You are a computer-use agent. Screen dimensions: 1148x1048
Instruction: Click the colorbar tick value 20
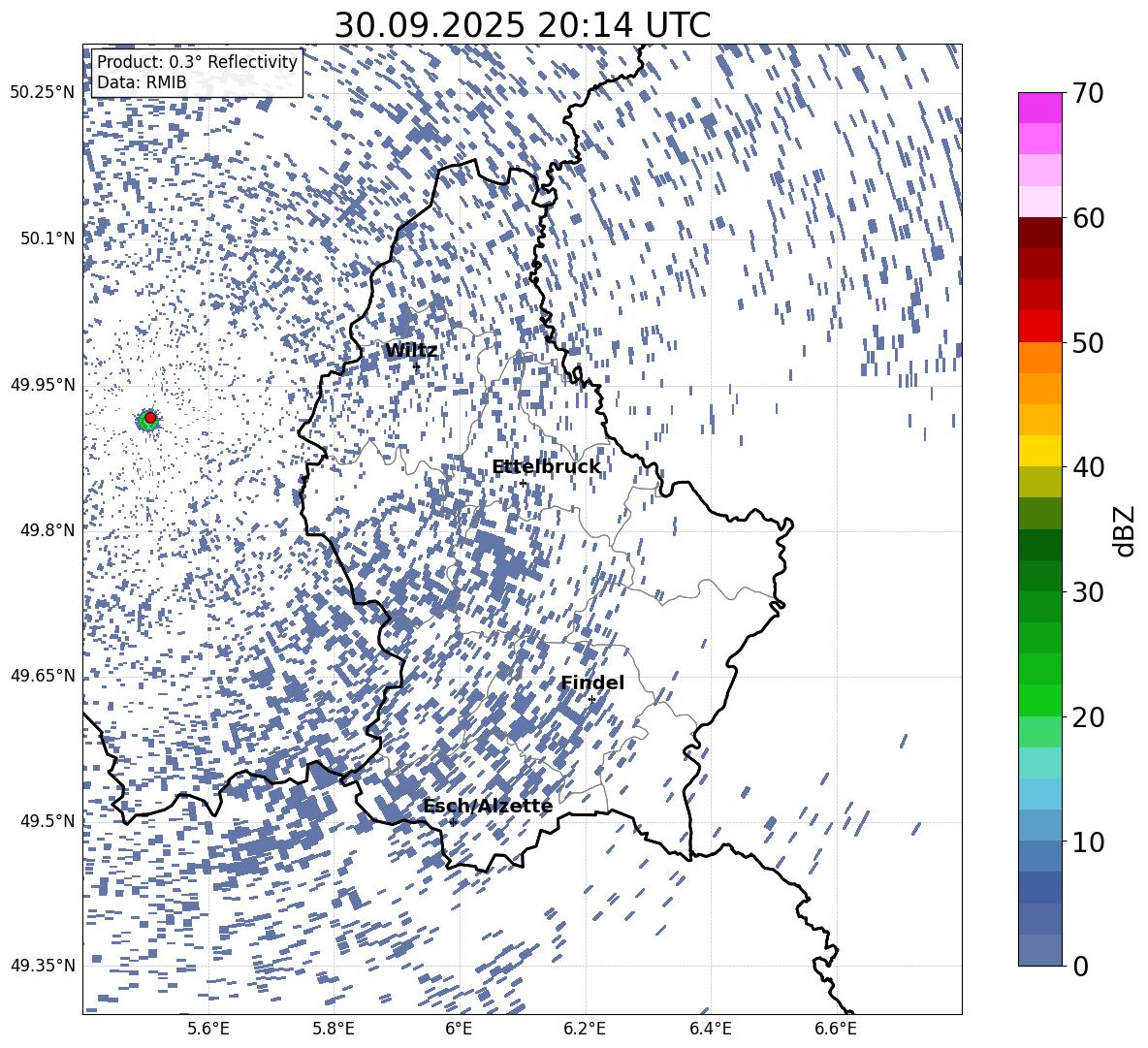coord(1089,717)
